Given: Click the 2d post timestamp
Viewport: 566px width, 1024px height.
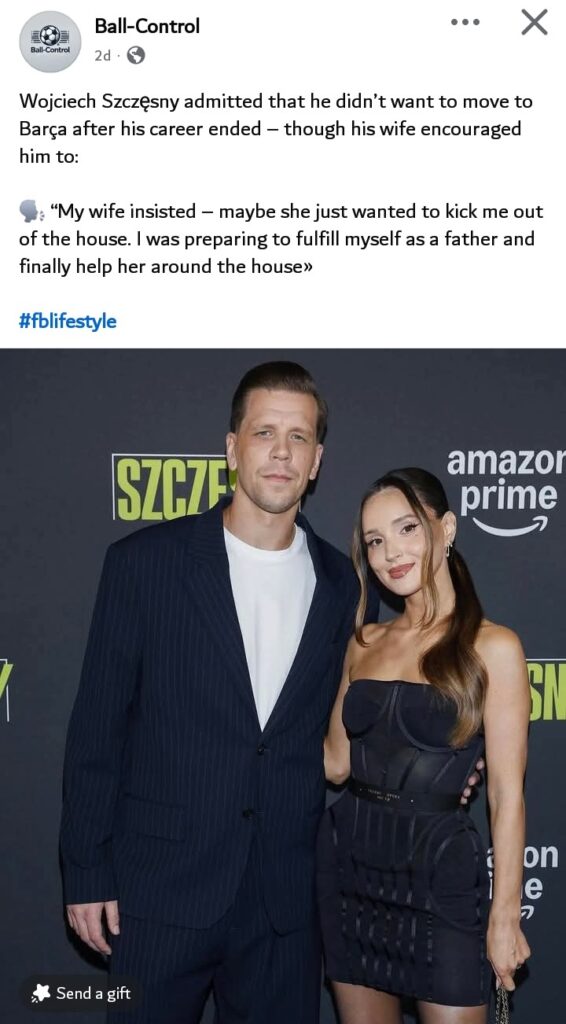Looking at the screenshot, I should click(x=102, y=56).
